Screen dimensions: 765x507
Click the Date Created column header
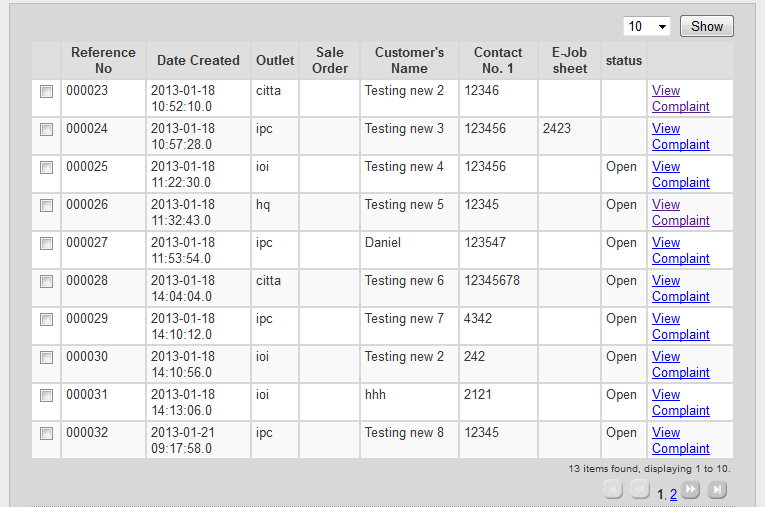tap(198, 60)
